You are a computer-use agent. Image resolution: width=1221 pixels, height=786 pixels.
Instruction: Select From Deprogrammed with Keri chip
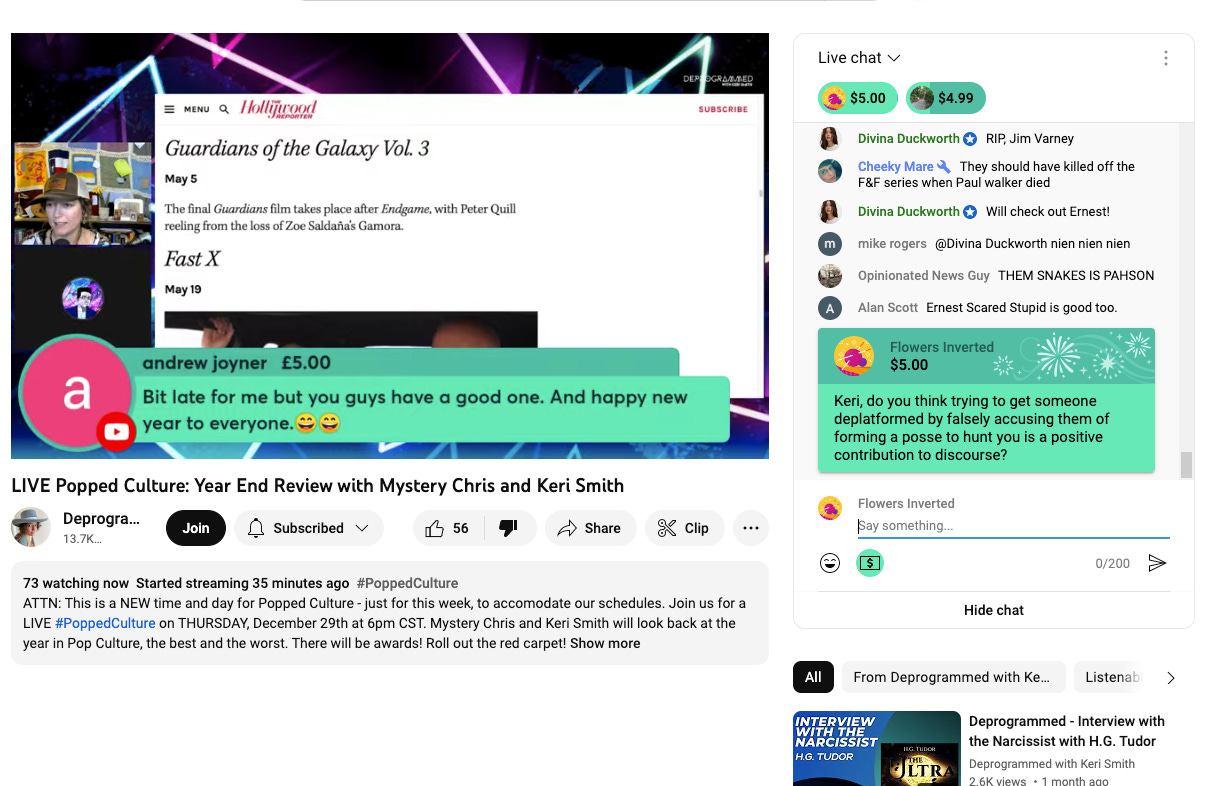tap(952, 677)
